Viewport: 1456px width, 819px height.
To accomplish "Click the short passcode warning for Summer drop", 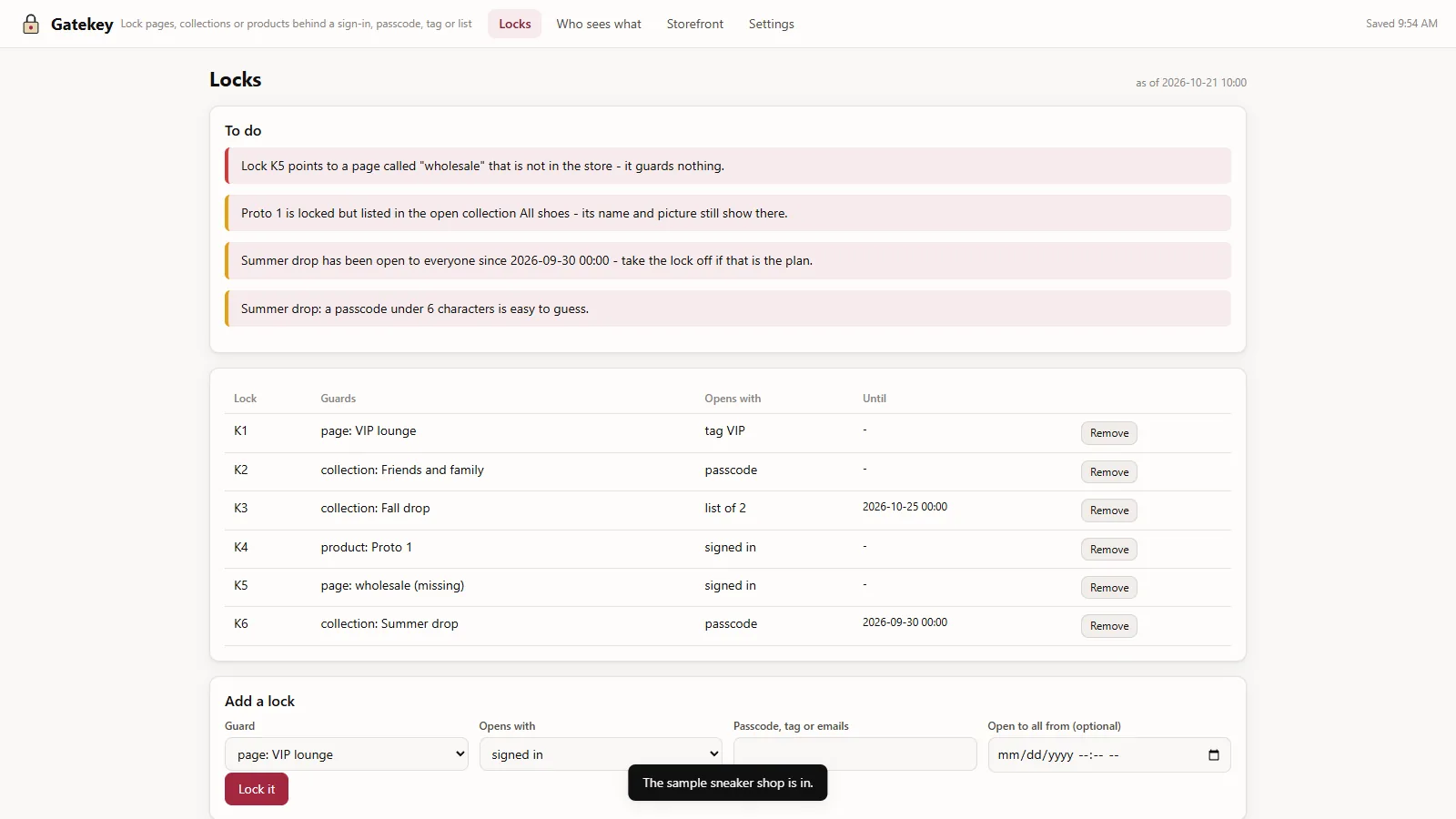I will tap(728, 308).
